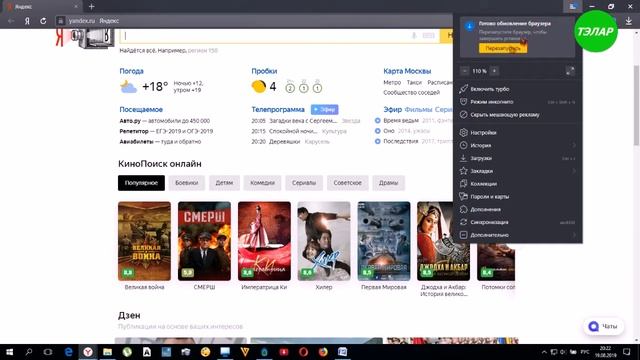This screenshot has width=640, height=360.
Task: Open the Авиабилеты link
Action: tap(136, 142)
